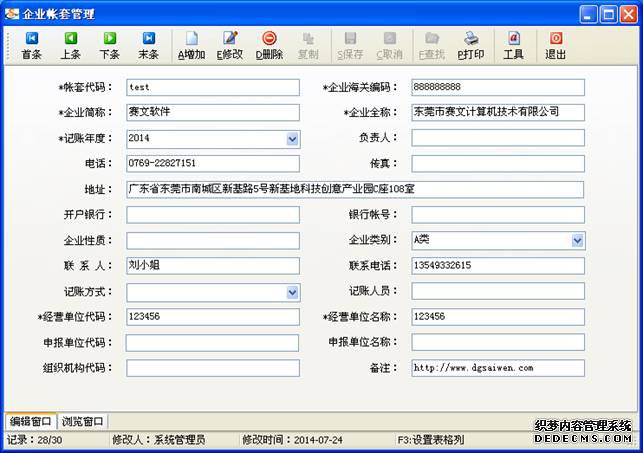The image size is (643, 453).
Task: Open the 工具 tools toolbar button
Action: [513, 45]
